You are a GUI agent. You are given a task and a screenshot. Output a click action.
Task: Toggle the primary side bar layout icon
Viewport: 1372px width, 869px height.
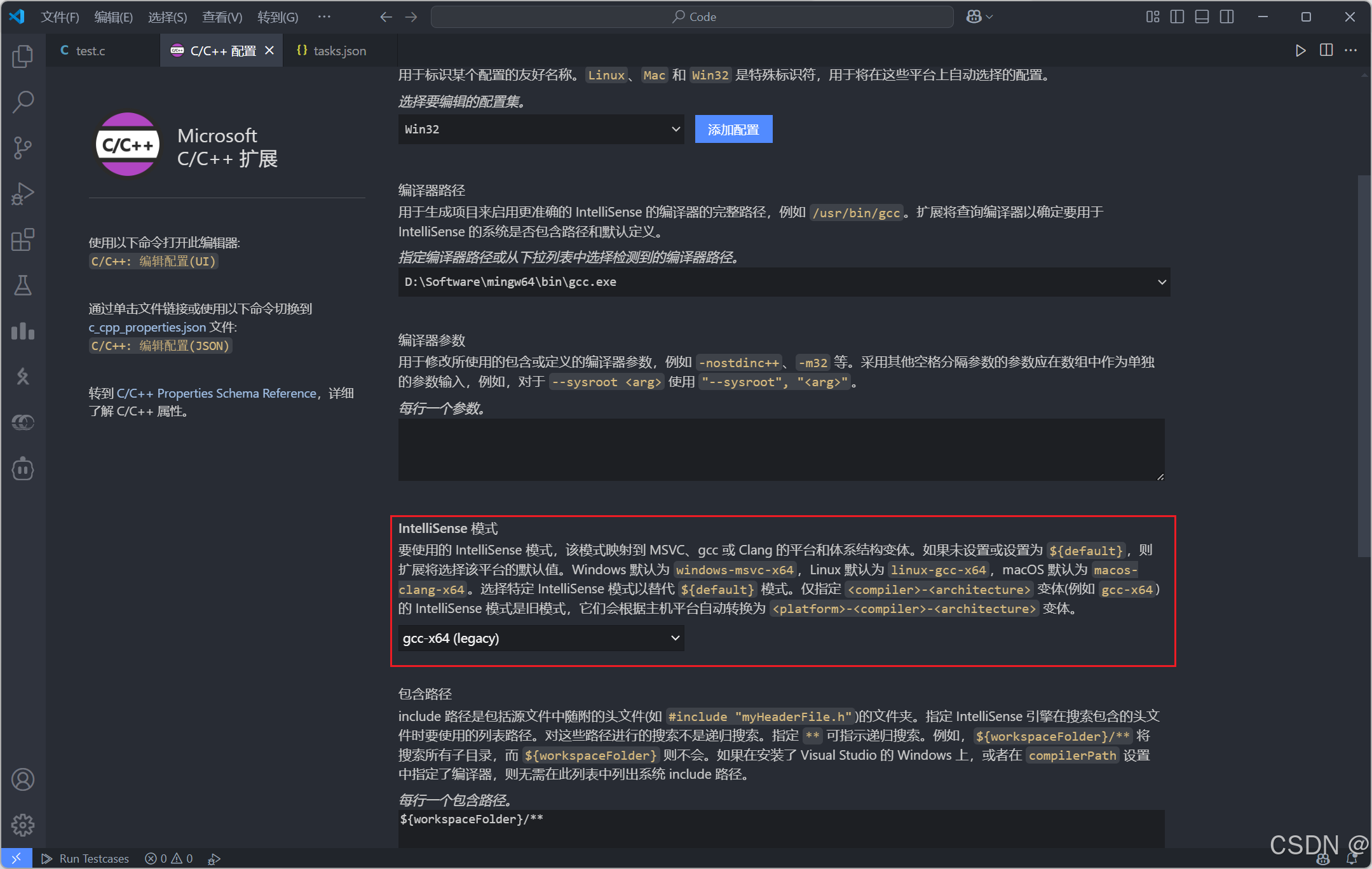pos(1177,17)
